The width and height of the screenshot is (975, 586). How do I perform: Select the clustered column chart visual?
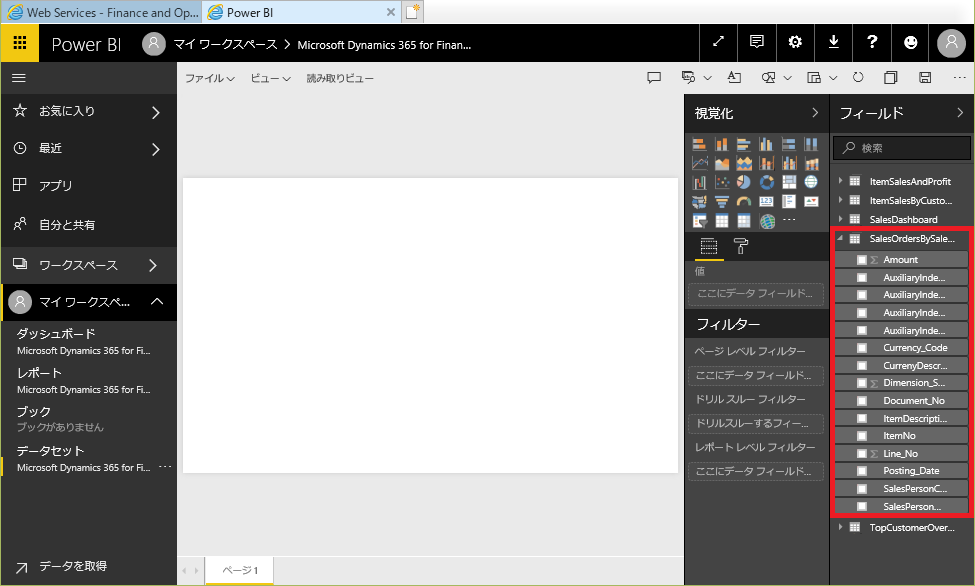pyautogui.click(x=766, y=144)
